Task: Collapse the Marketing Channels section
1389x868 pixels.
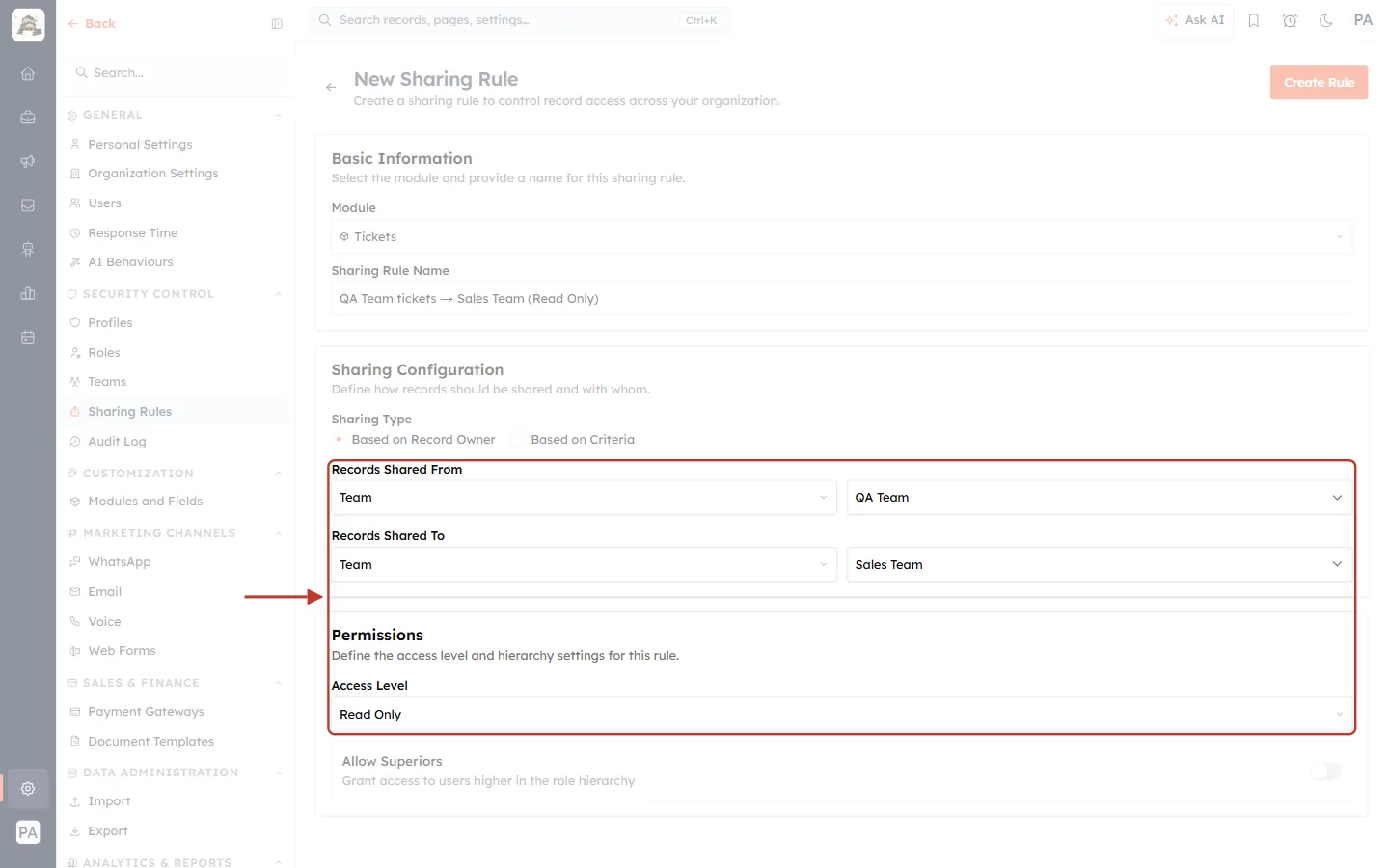Action: coord(279,533)
